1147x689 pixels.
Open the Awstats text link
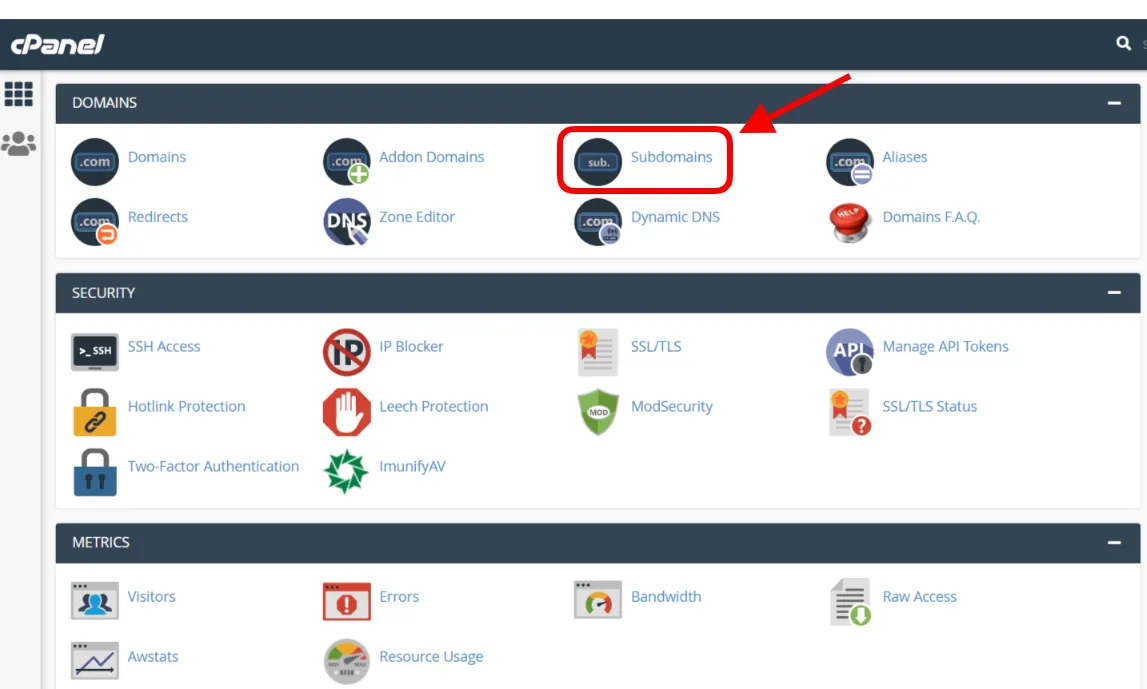tap(153, 656)
